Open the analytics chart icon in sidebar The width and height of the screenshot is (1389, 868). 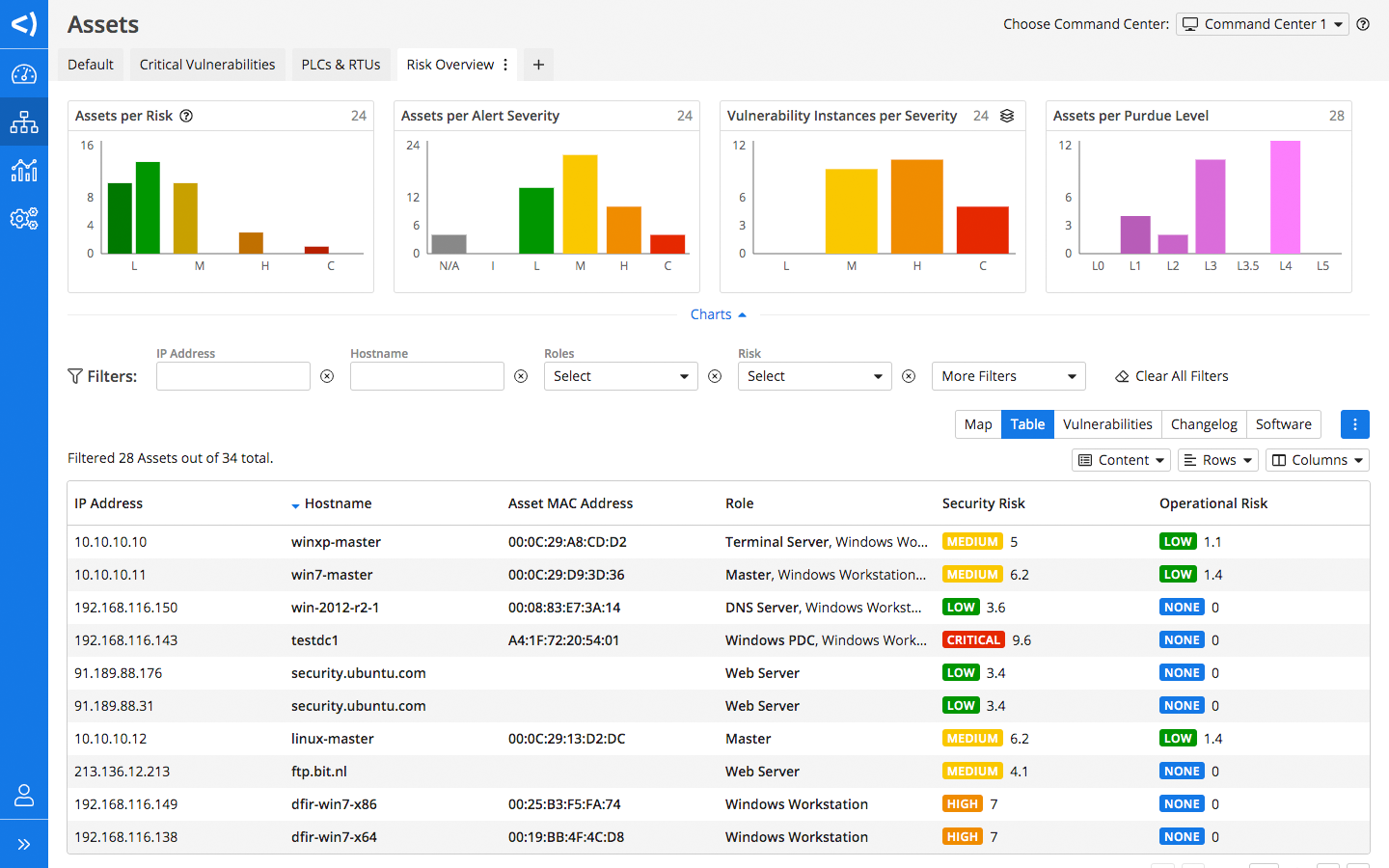coord(24,171)
